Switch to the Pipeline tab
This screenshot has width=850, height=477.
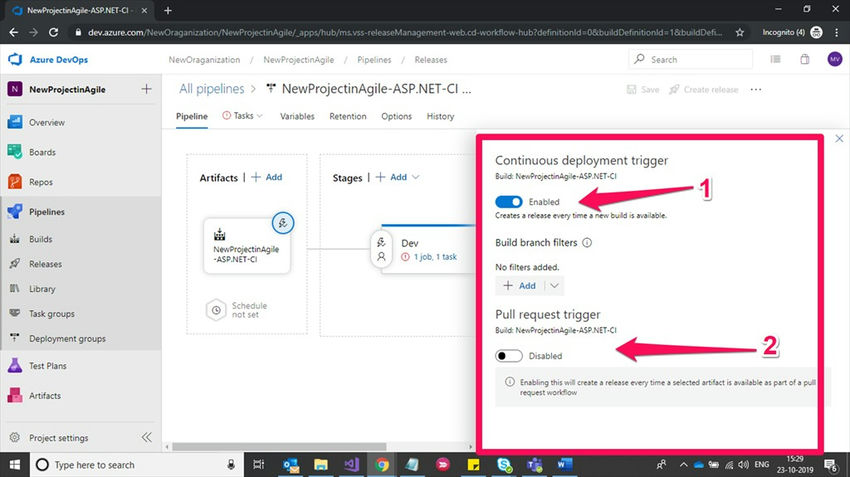point(192,116)
